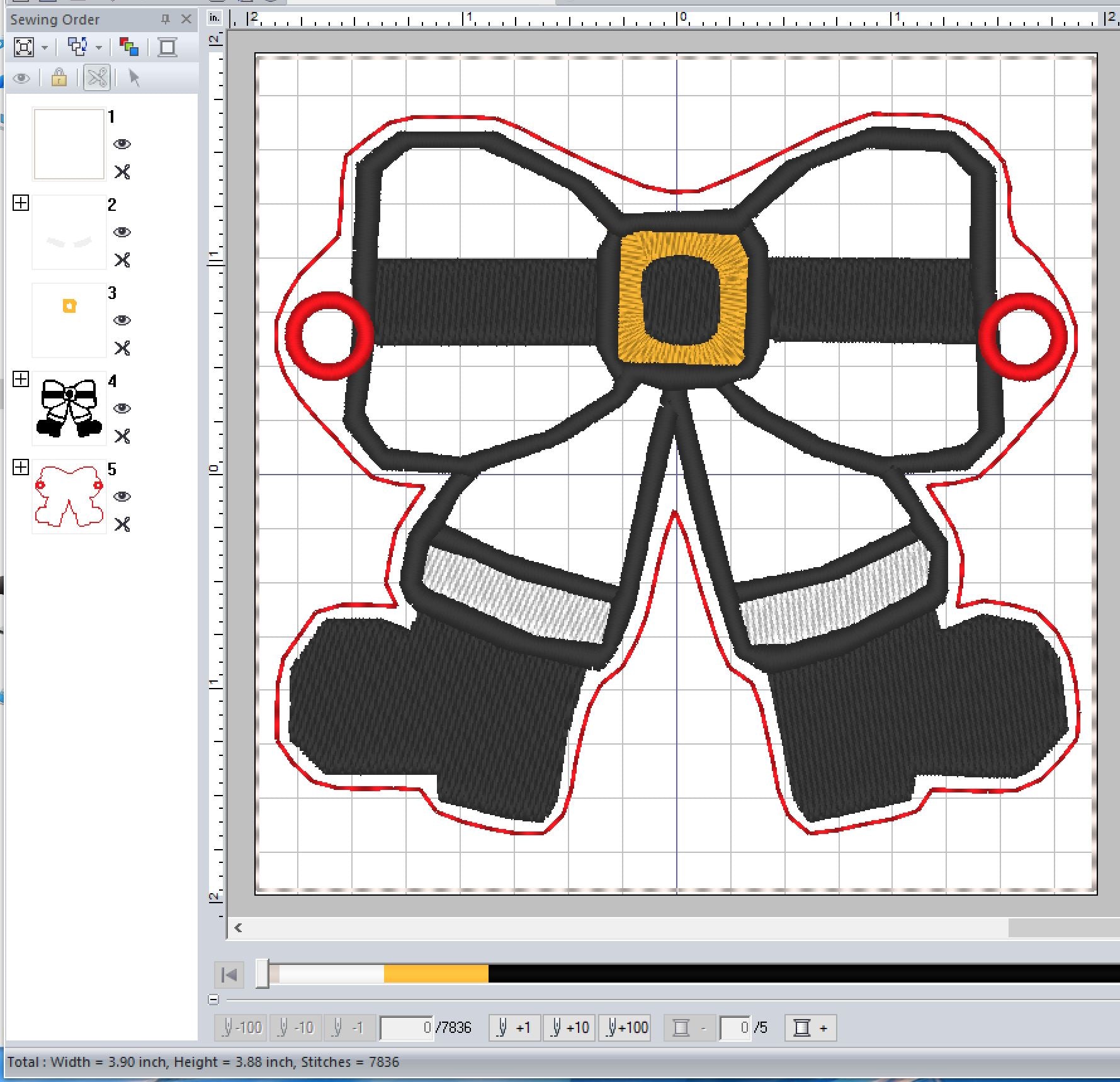Image resolution: width=1120 pixels, height=1082 pixels.
Task: Hide sewing order item 1 via eye
Action: click(x=122, y=144)
